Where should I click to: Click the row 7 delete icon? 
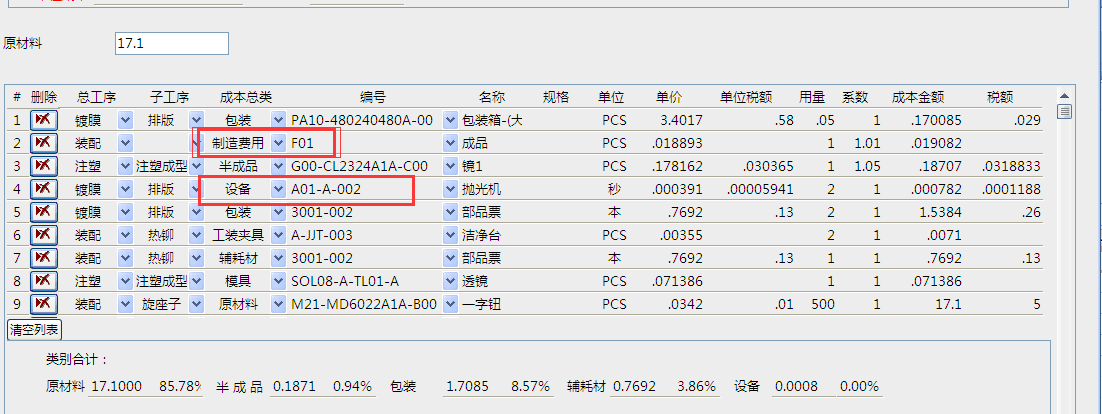43,258
